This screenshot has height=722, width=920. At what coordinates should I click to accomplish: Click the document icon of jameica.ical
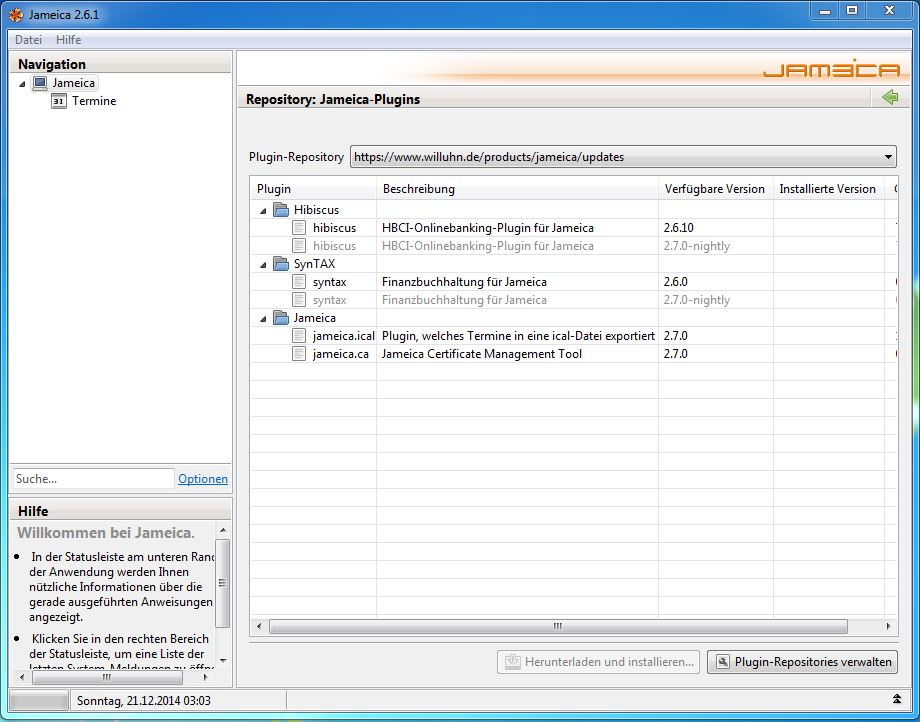click(299, 335)
